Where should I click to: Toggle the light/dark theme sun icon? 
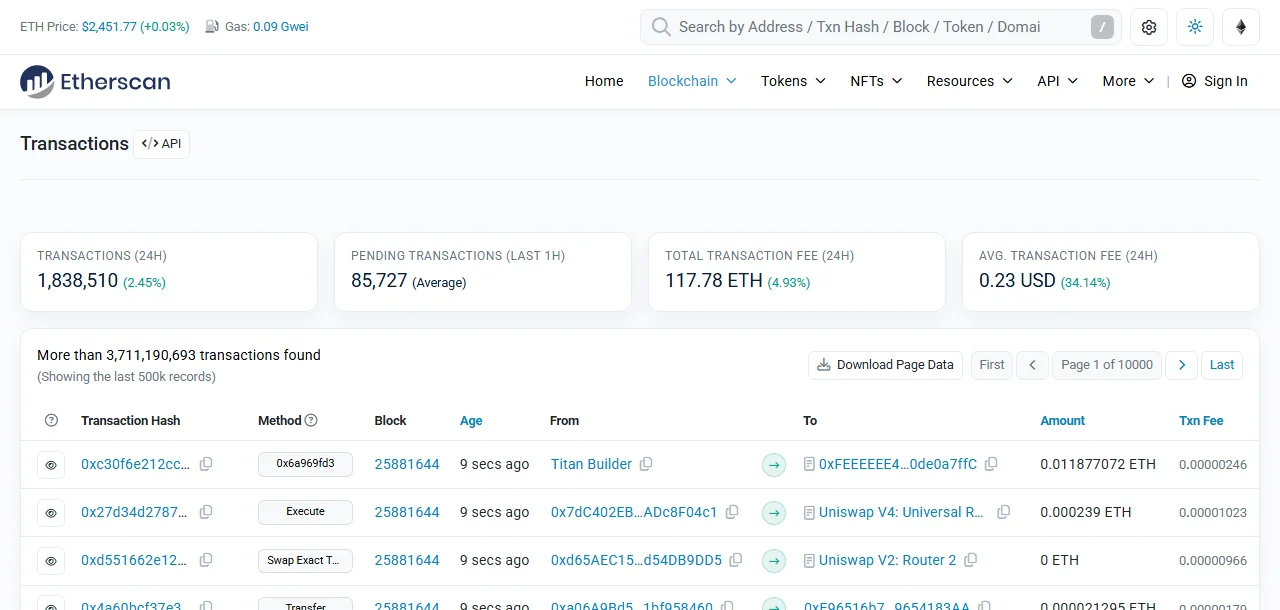coord(1195,27)
